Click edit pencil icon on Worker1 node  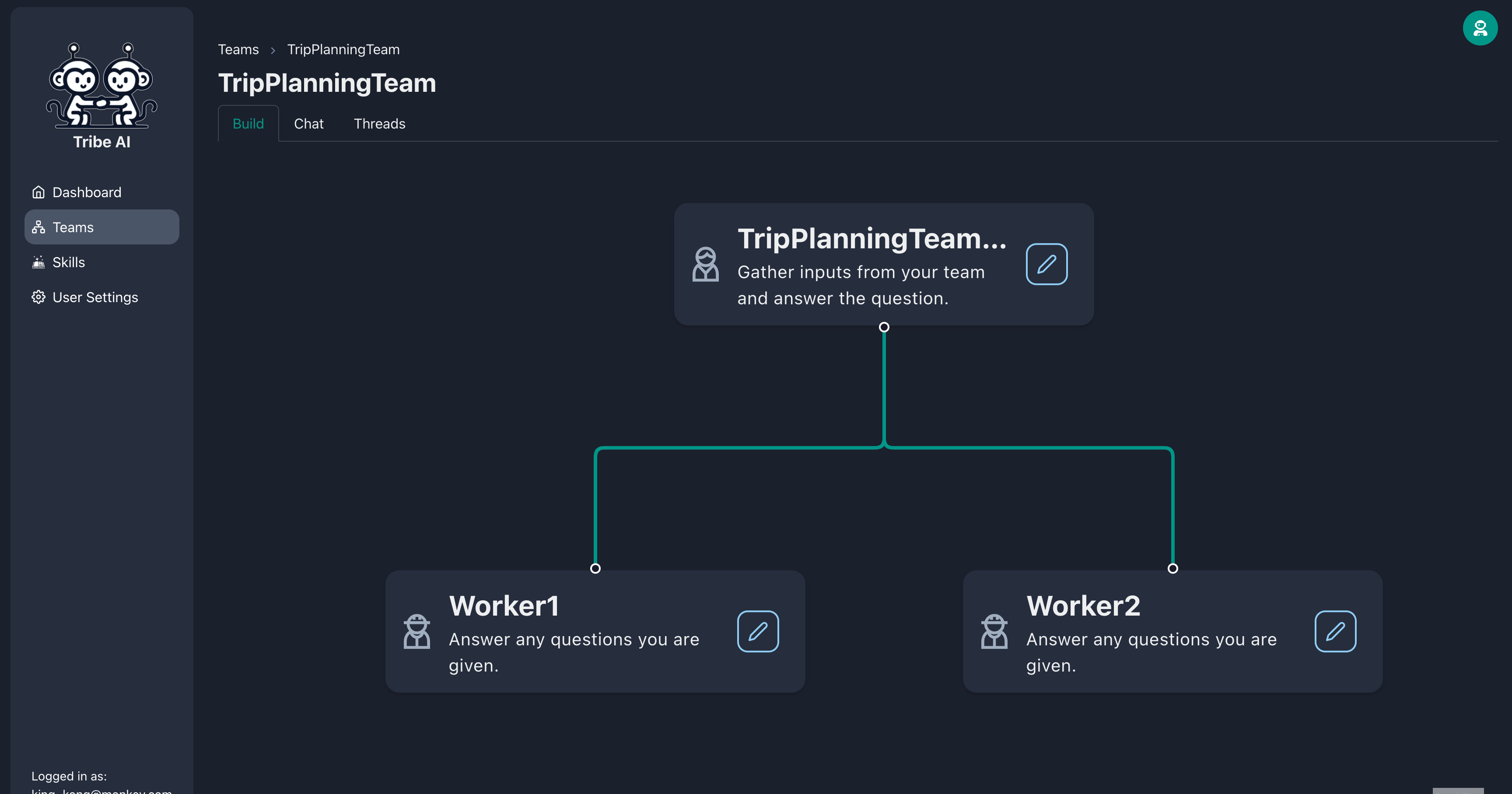[757, 631]
